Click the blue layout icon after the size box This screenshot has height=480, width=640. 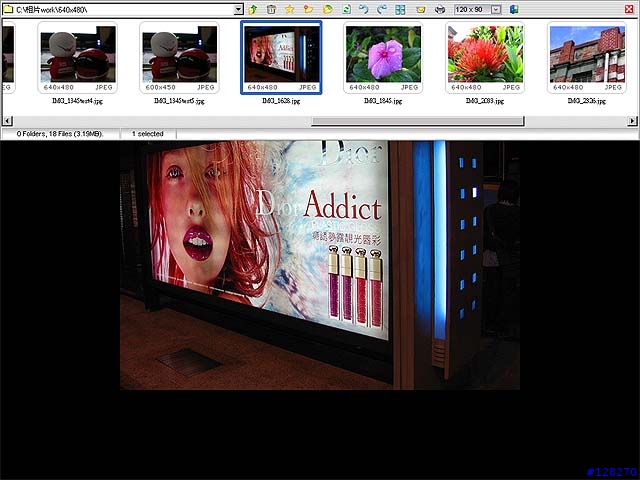[x=514, y=9]
